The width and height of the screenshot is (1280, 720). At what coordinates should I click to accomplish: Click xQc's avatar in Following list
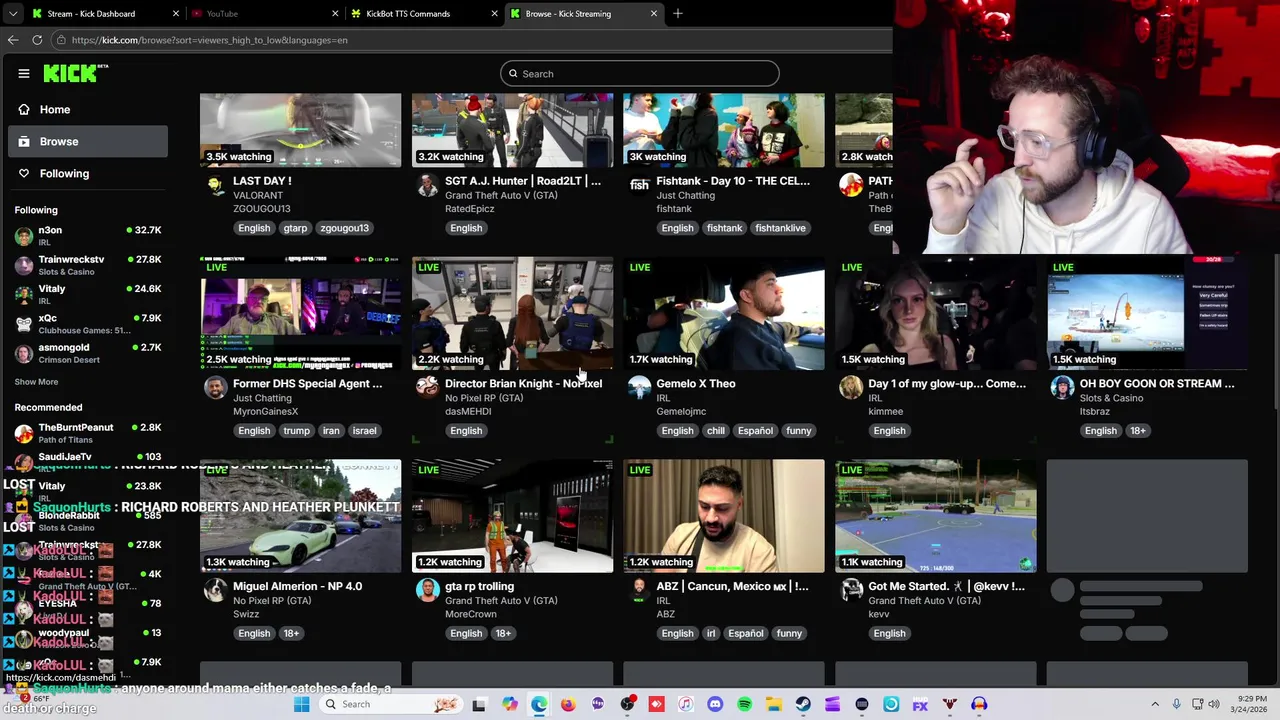pos(24,324)
